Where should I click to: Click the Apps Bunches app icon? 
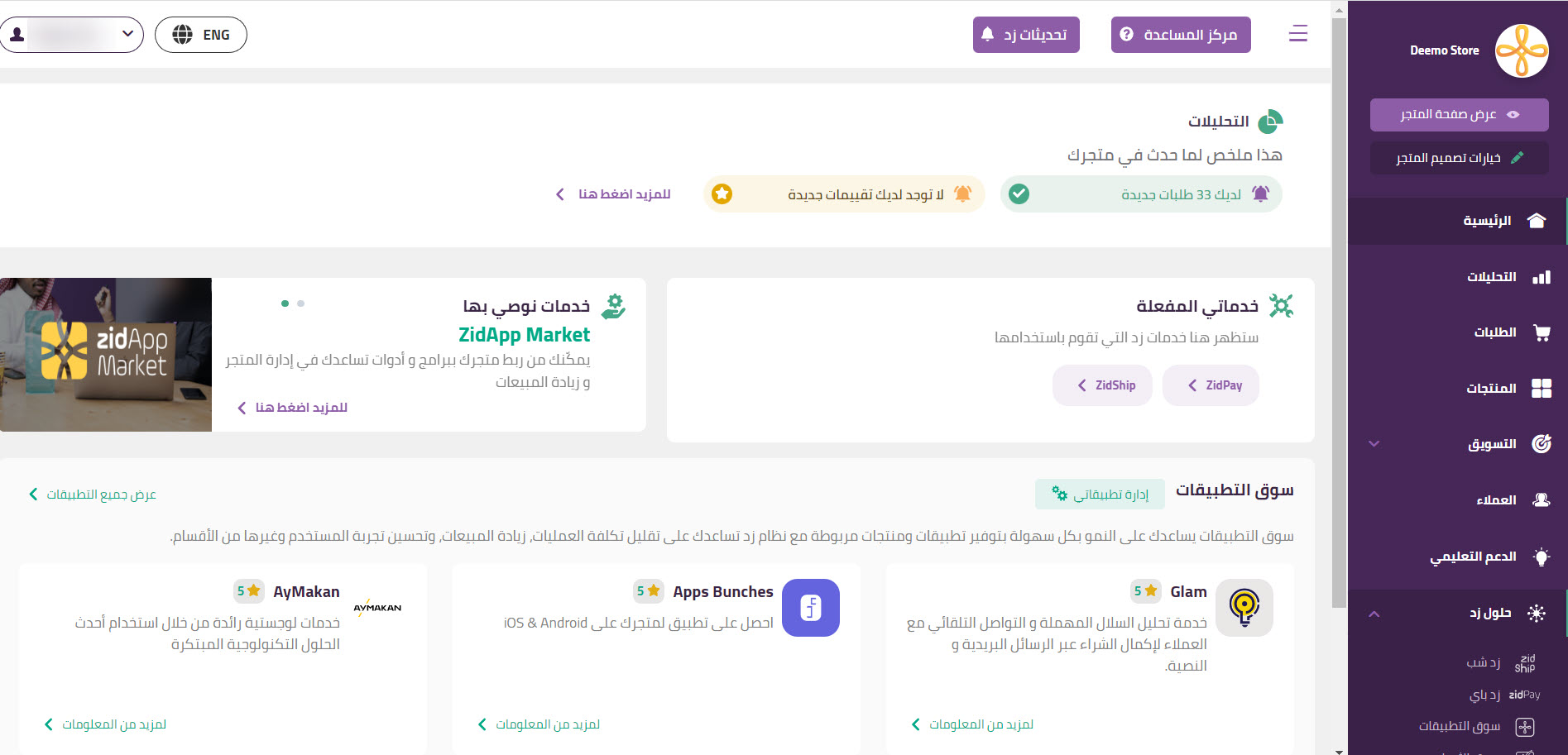click(x=810, y=608)
